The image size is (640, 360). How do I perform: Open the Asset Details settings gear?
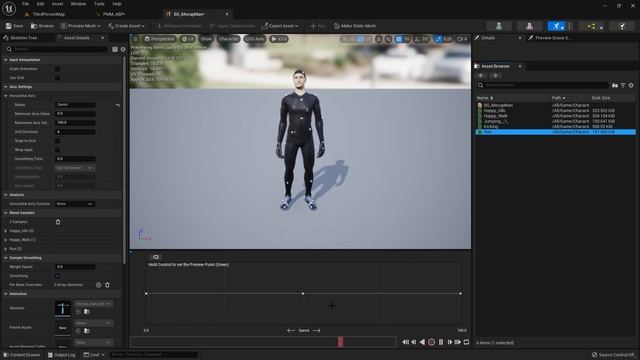click(123, 49)
